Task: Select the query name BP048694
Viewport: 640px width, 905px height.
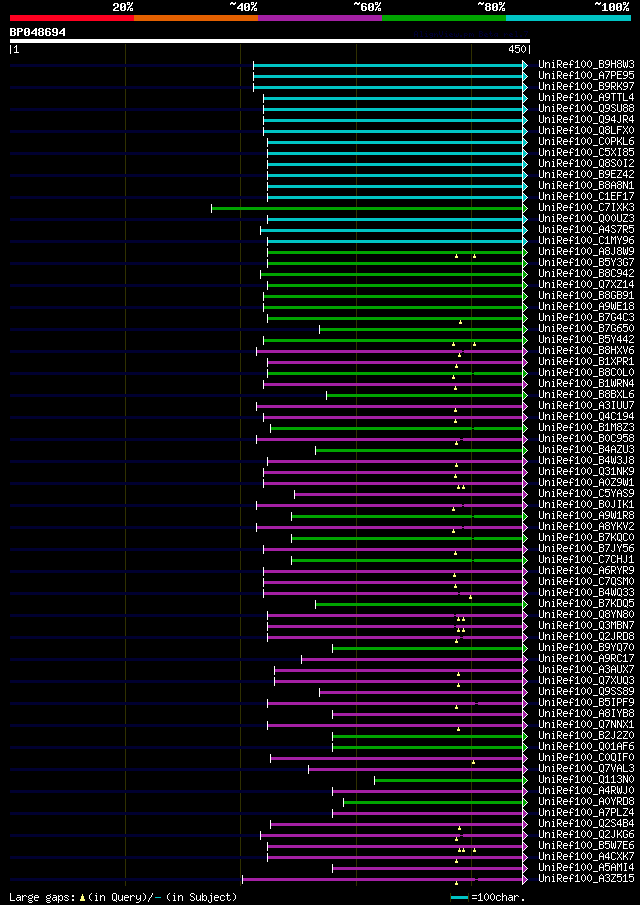Action: [x=38, y=32]
